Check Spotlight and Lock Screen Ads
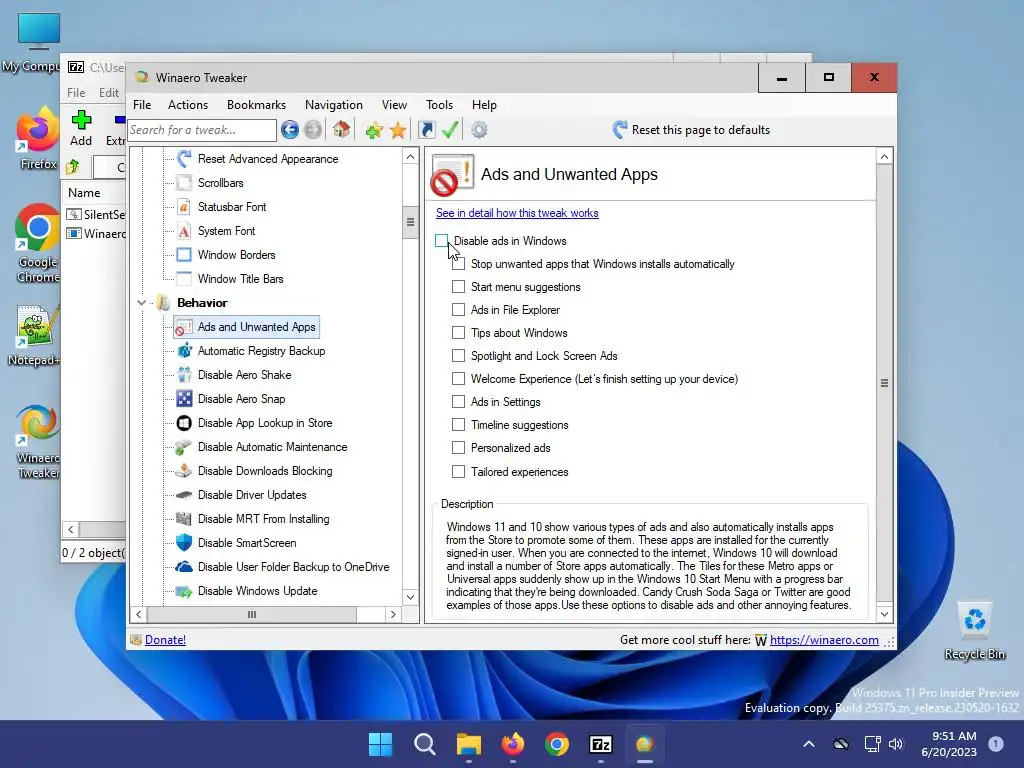This screenshot has height=768, width=1024. click(x=458, y=356)
